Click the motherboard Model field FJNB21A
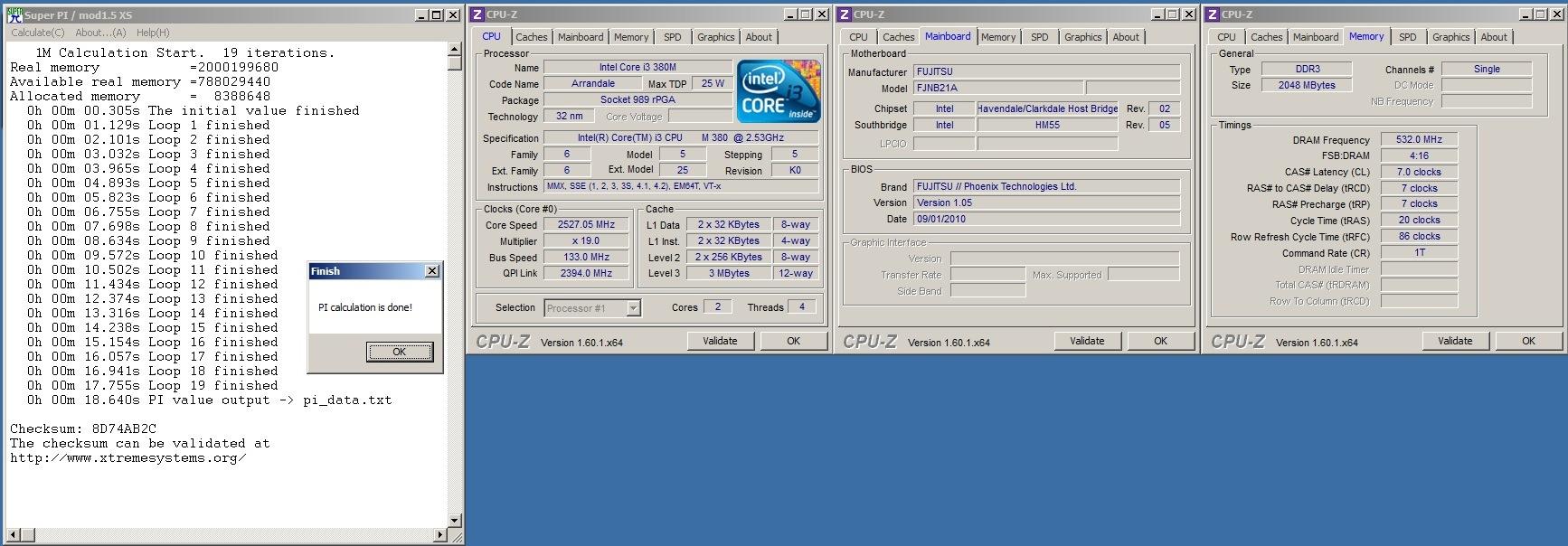This screenshot has height=546, width=1568. pyautogui.click(x=998, y=89)
